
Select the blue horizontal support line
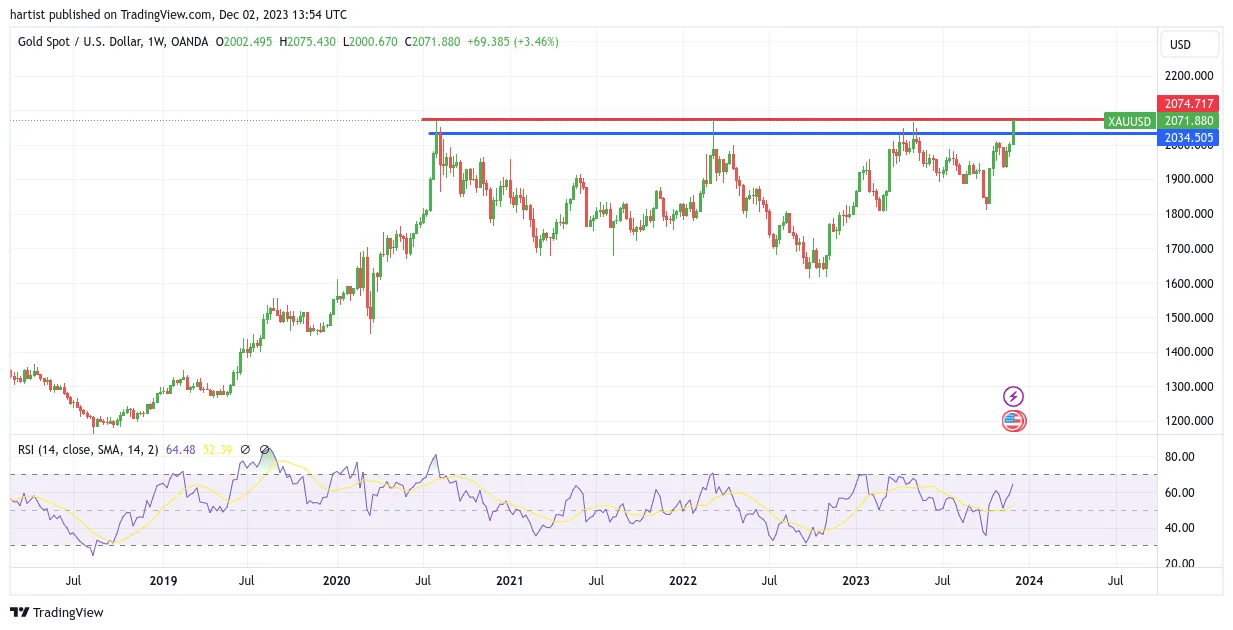790,133
